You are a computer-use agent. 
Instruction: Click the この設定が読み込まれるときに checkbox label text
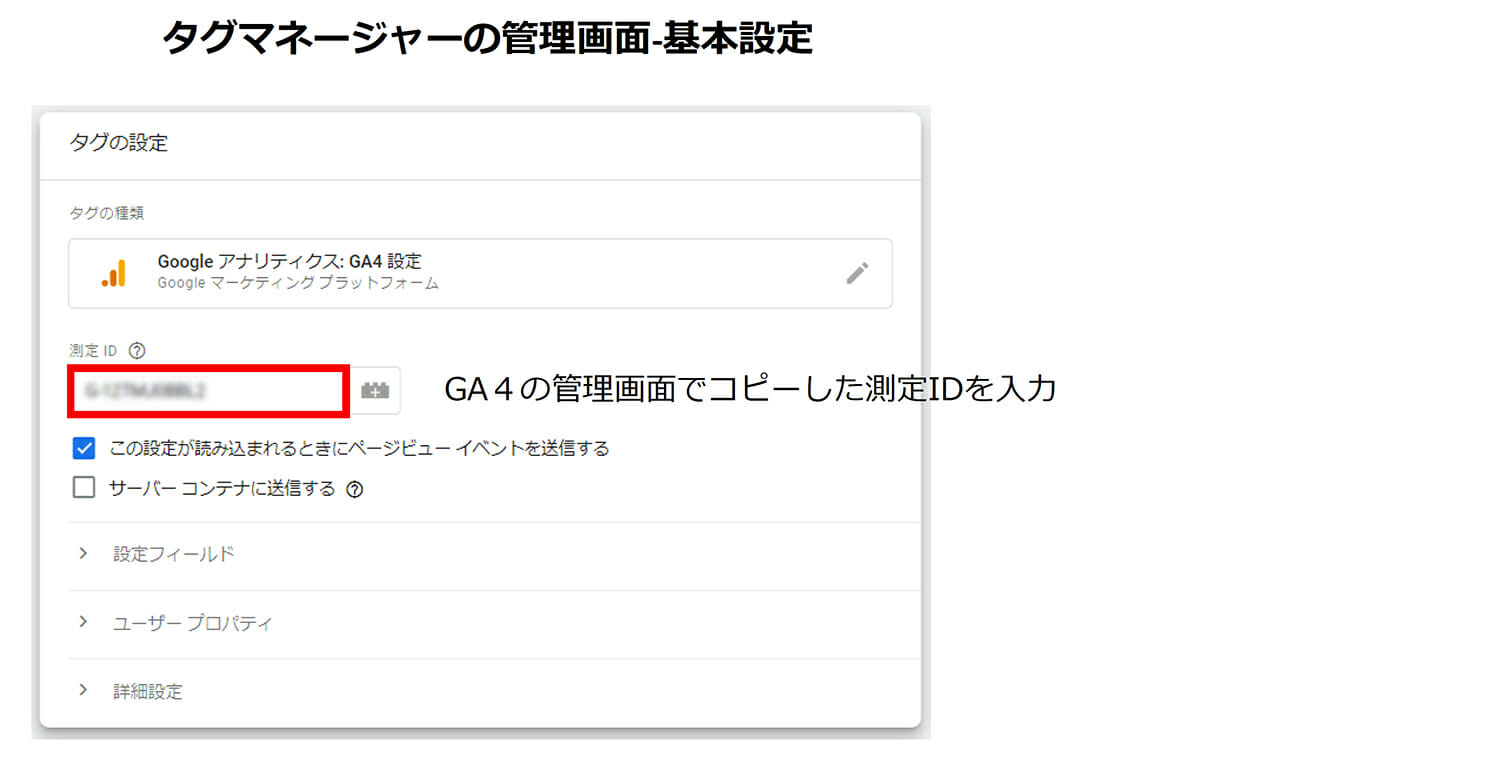(x=359, y=448)
